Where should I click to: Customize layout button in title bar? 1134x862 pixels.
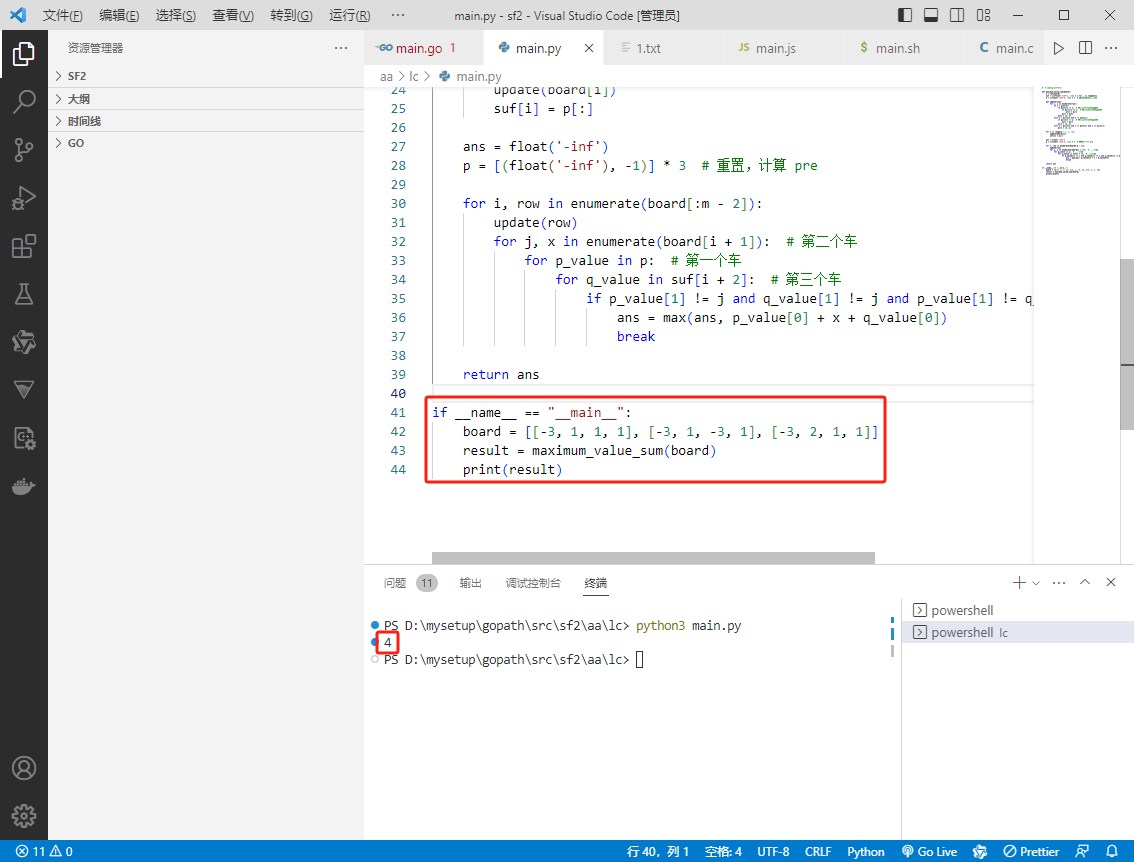click(x=984, y=15)
